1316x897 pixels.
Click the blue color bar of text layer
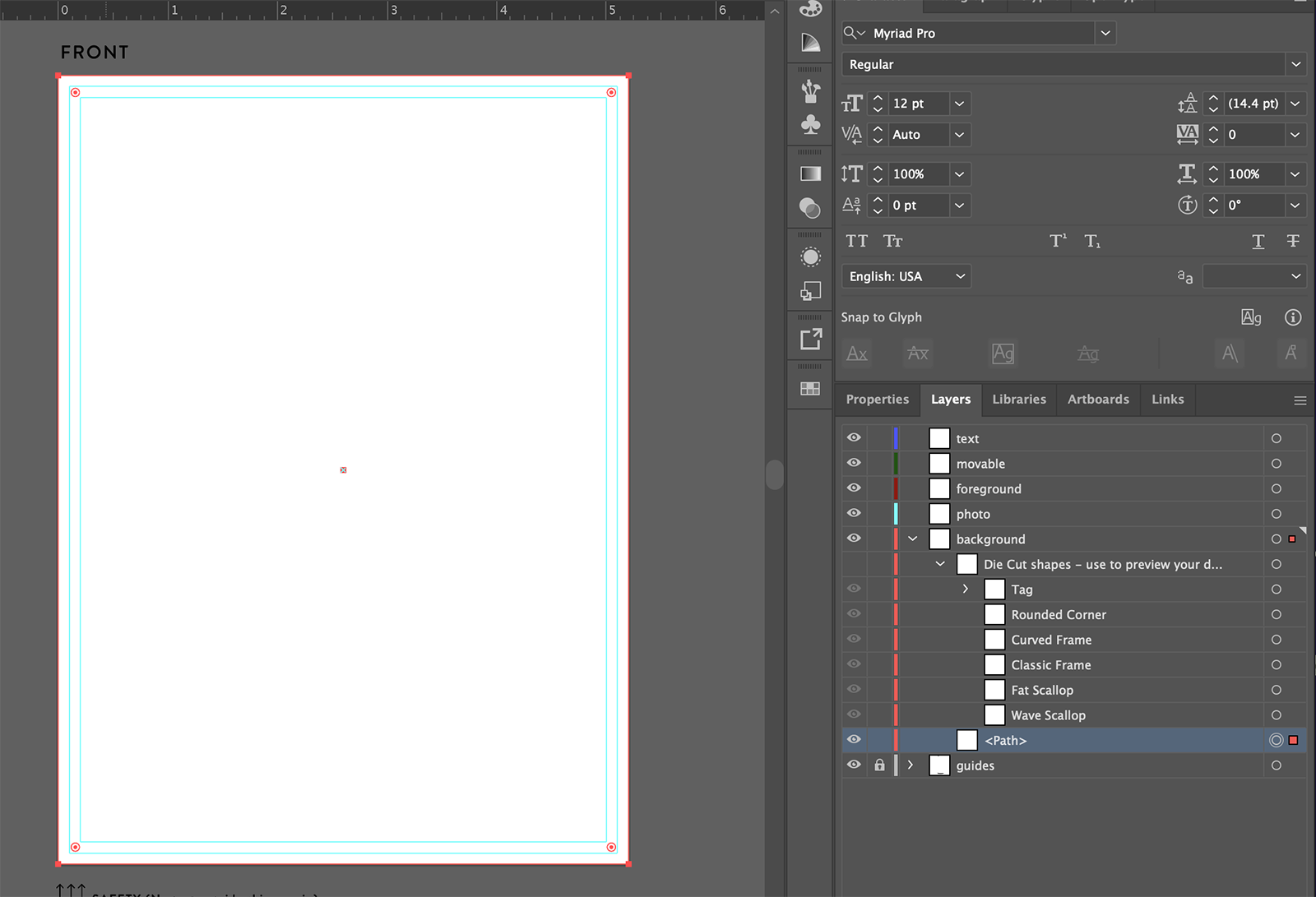coord(896,438)
